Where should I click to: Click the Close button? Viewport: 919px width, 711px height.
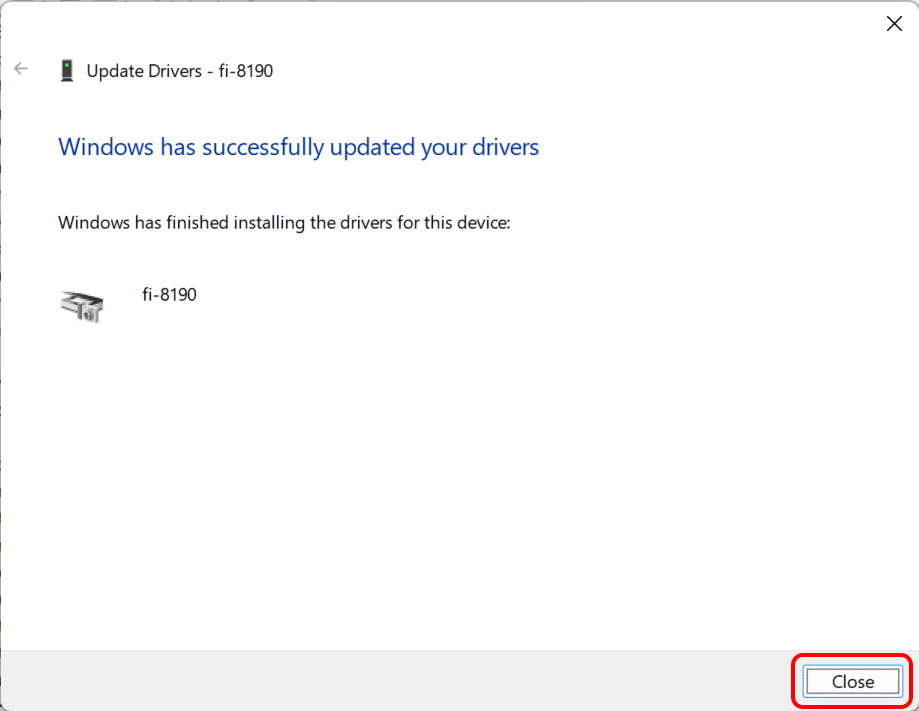(853, 681)
